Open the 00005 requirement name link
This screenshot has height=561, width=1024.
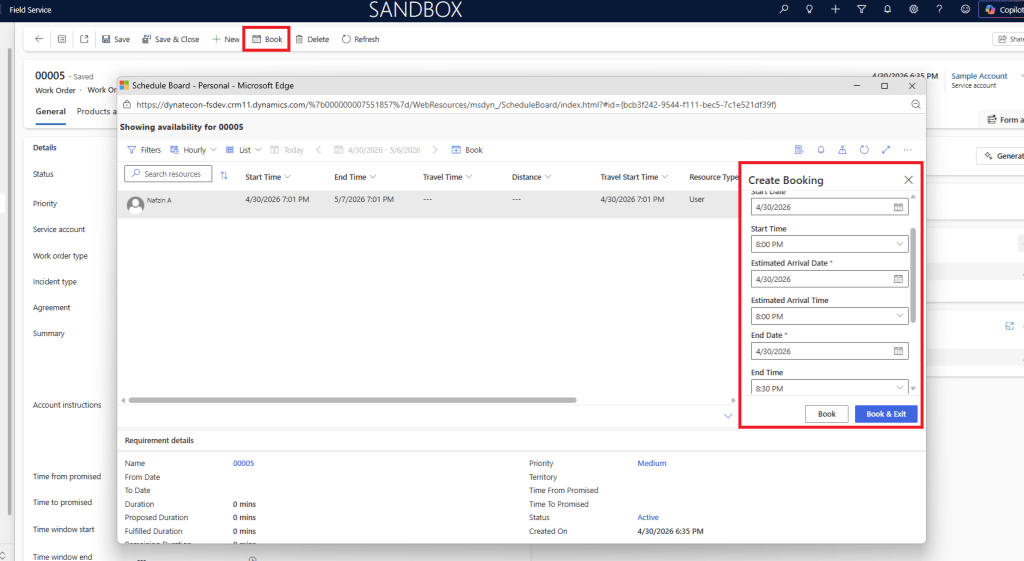click(244, 464)
